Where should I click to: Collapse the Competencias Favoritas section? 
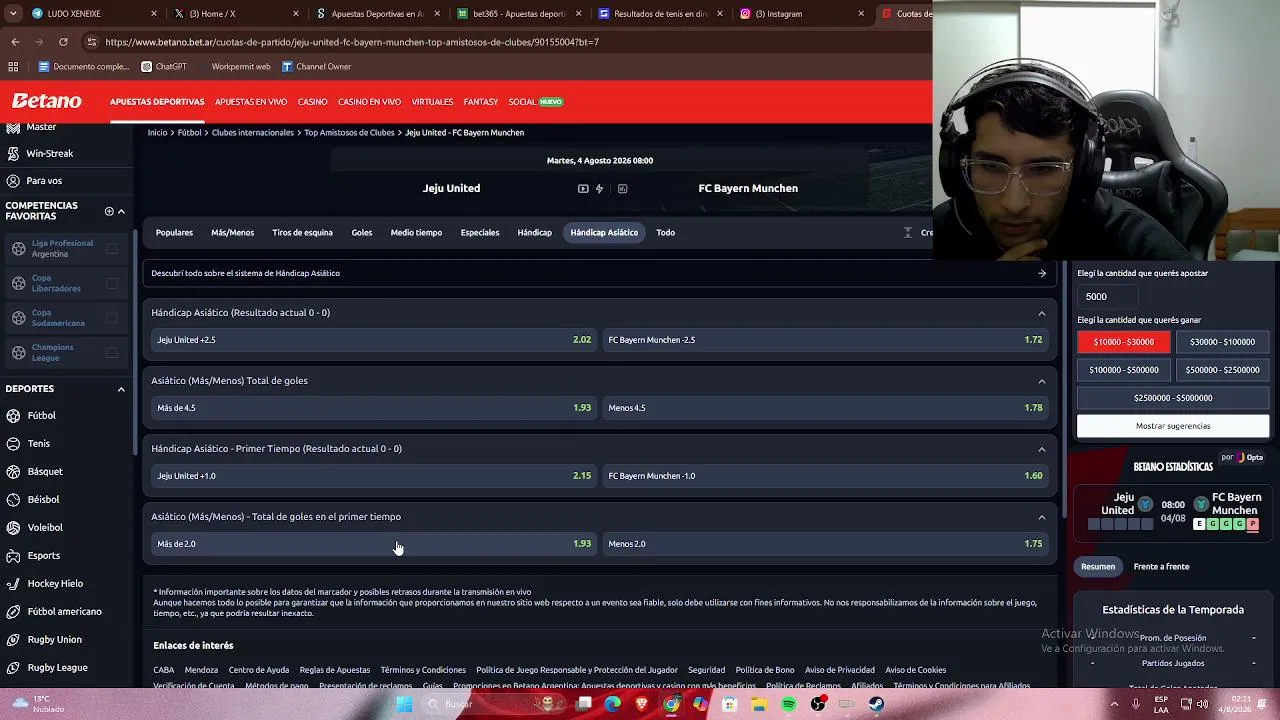coord(121,211)
